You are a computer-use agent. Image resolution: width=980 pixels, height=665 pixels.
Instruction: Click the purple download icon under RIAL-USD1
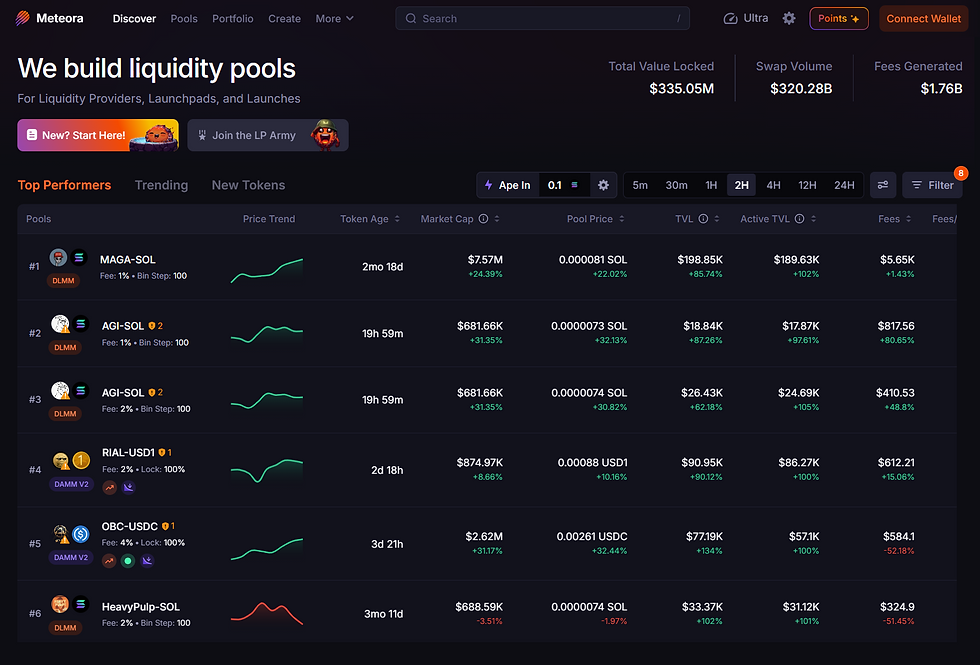pyautogui.click(x=128, y=488)
